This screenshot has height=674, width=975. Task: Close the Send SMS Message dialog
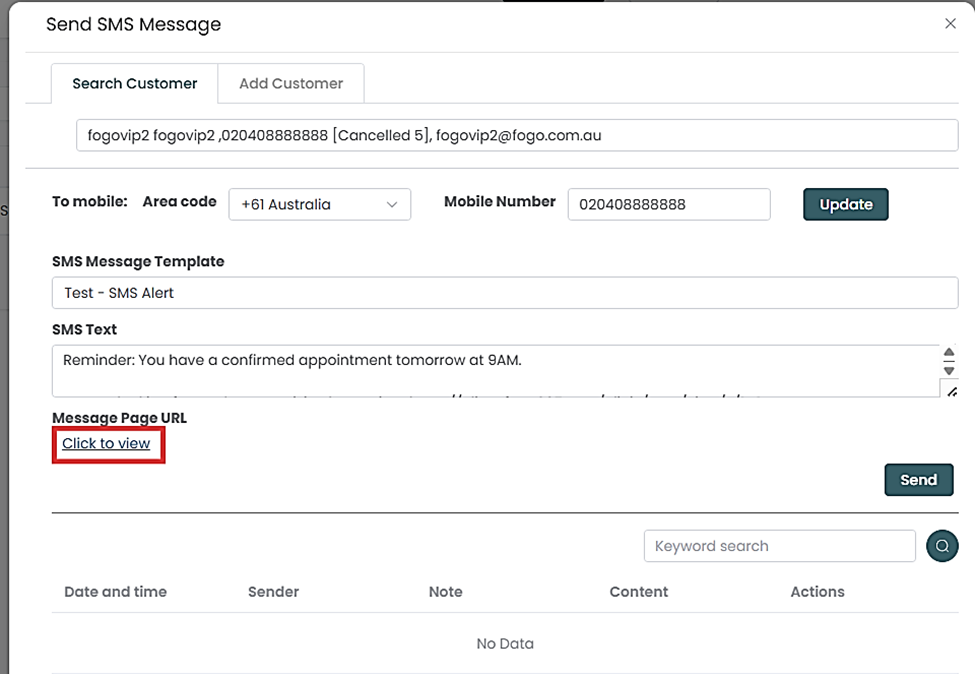pyautogui.click(x=950, y=24)
